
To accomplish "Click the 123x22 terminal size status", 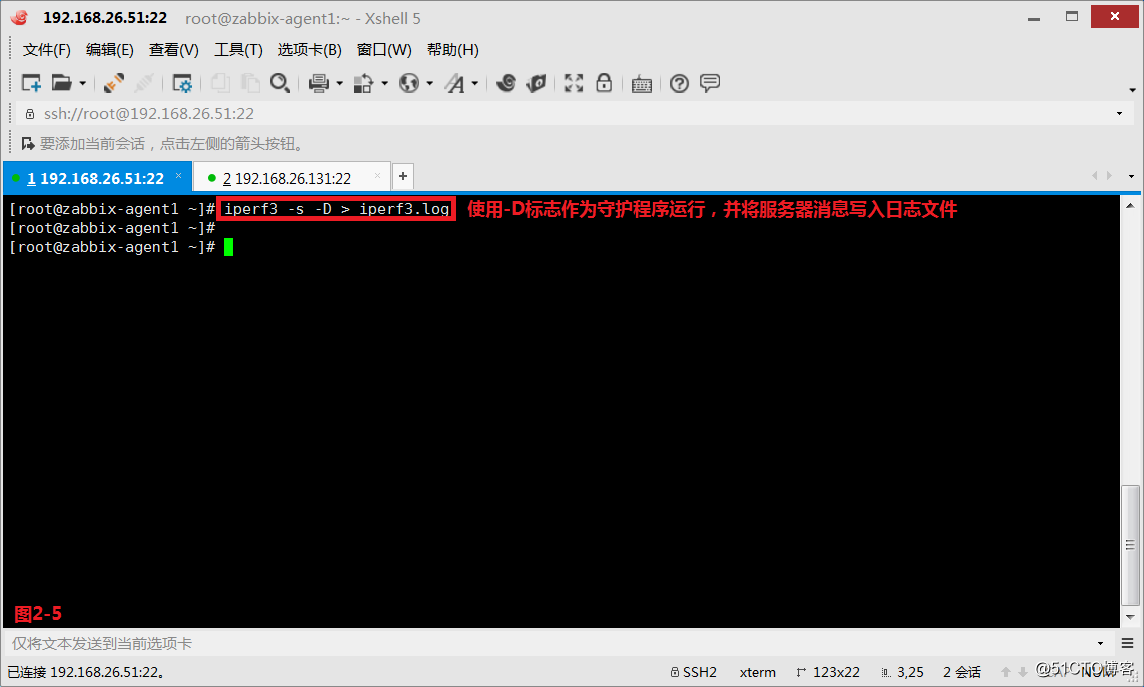I will [x=828, y=672].
